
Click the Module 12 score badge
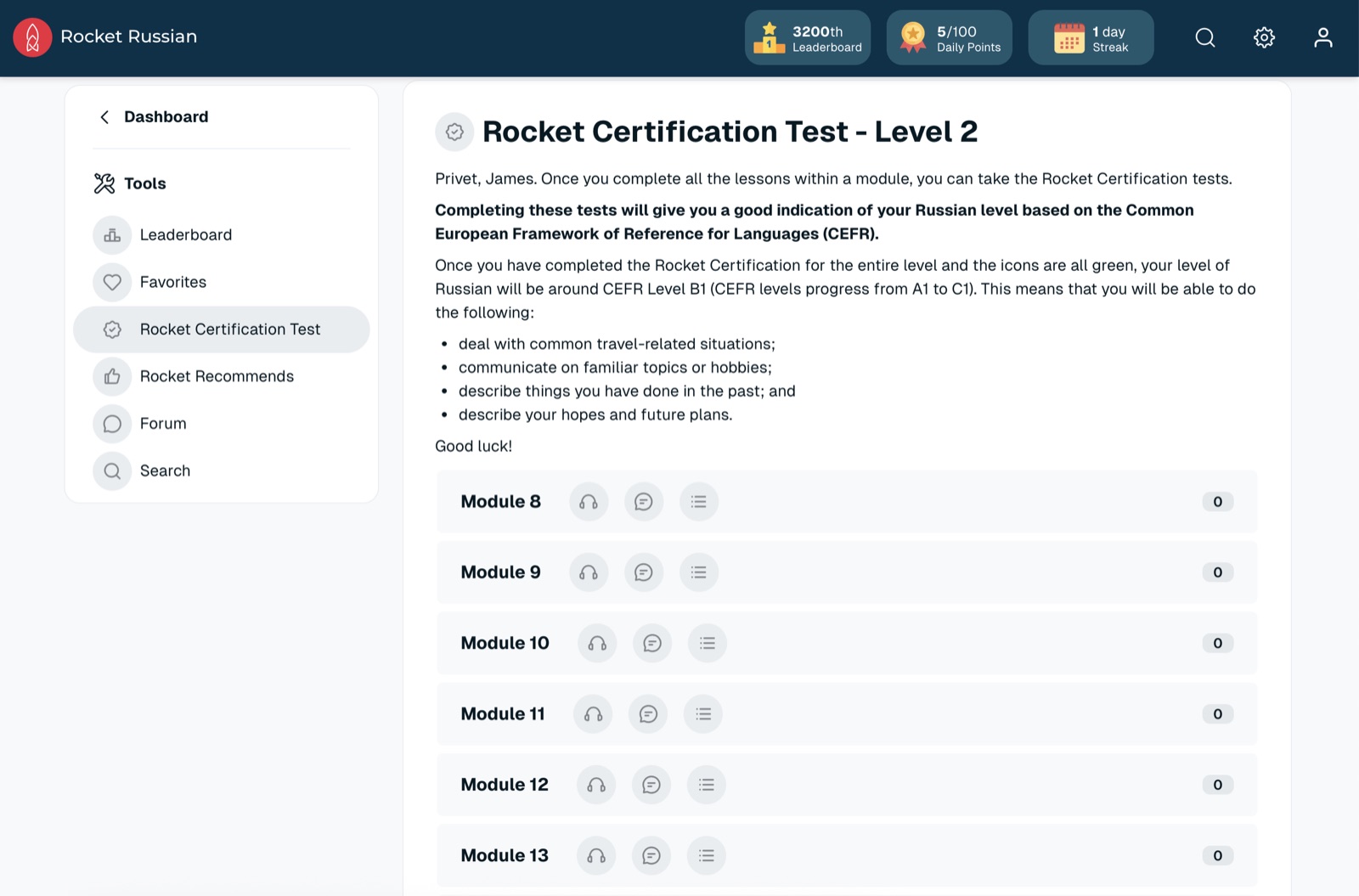(x=1218, y=785)
